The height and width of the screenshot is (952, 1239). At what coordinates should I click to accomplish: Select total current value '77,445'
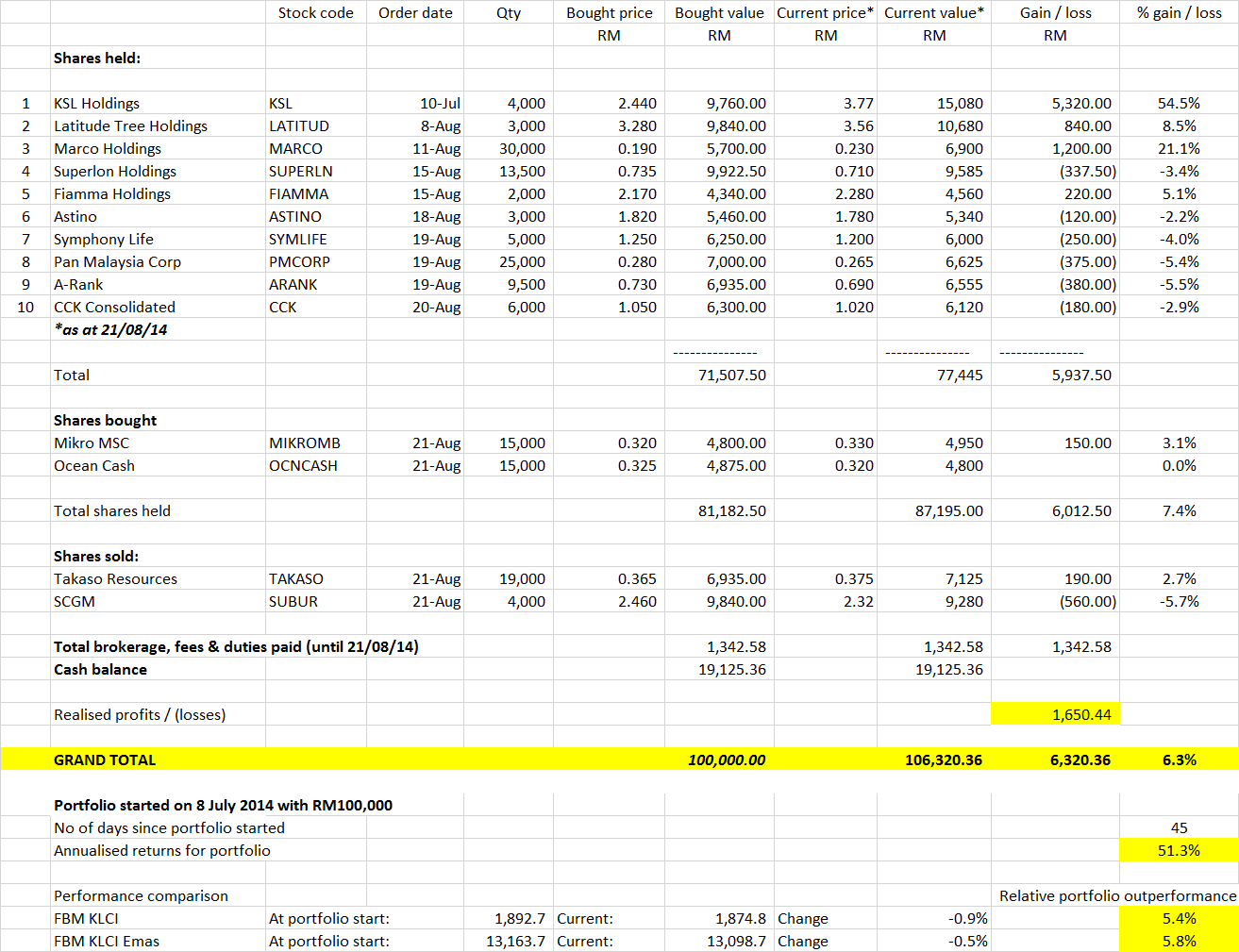934,375
